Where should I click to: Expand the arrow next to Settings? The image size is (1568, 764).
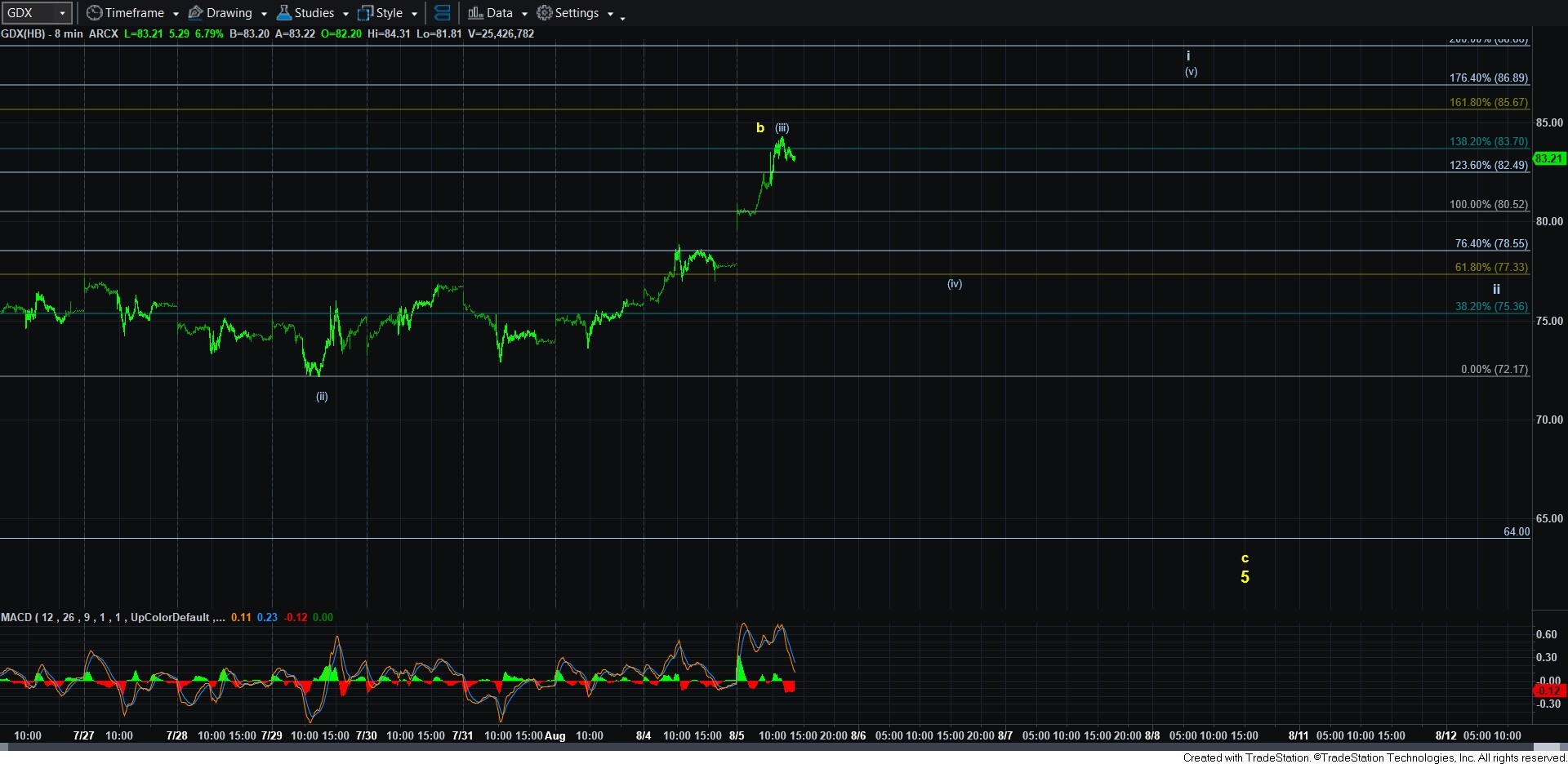pos(610,14)
